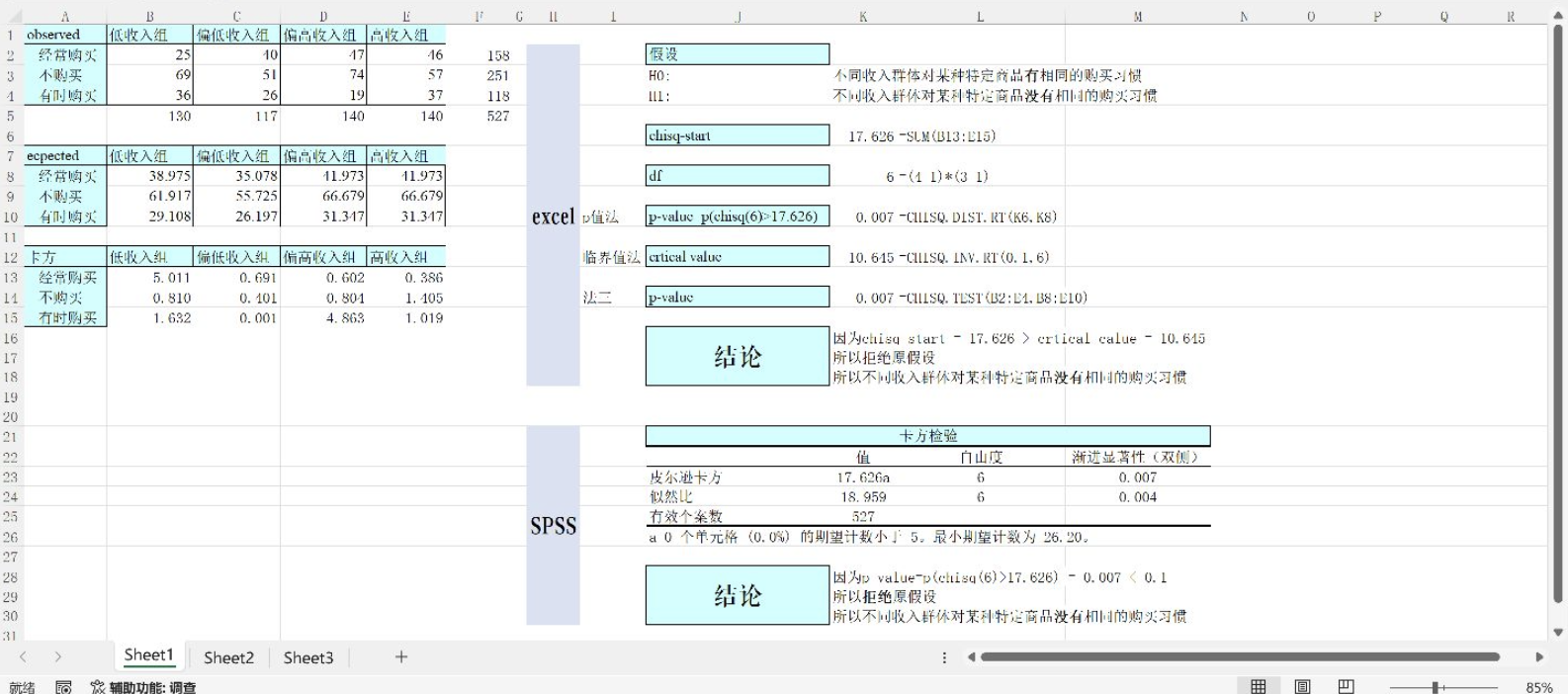Switch to Page Layout view
The height and width of the screenshot is (694, 1568).
(x=1302, y=686)
